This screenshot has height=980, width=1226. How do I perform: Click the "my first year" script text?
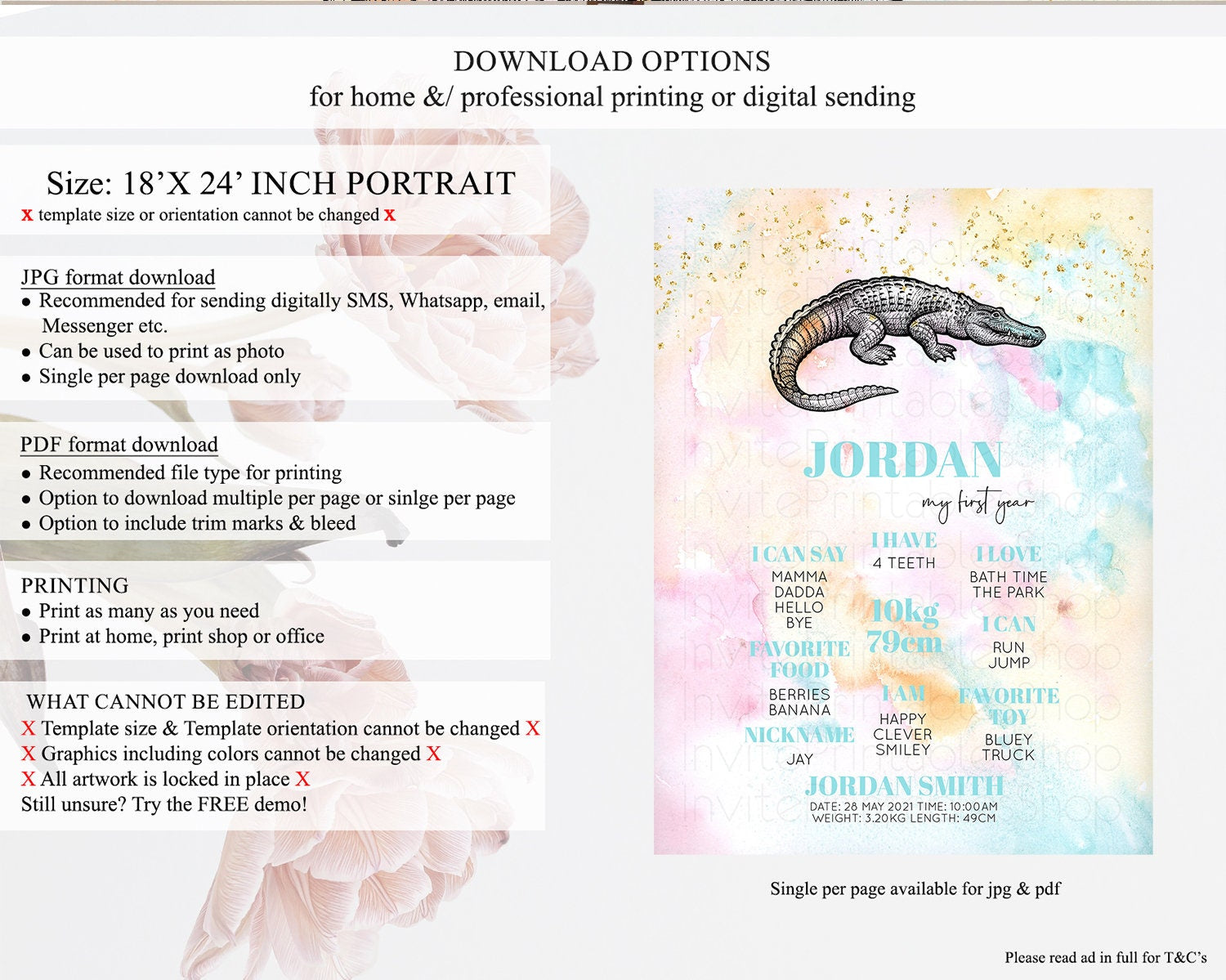click(x=978, y=503)
